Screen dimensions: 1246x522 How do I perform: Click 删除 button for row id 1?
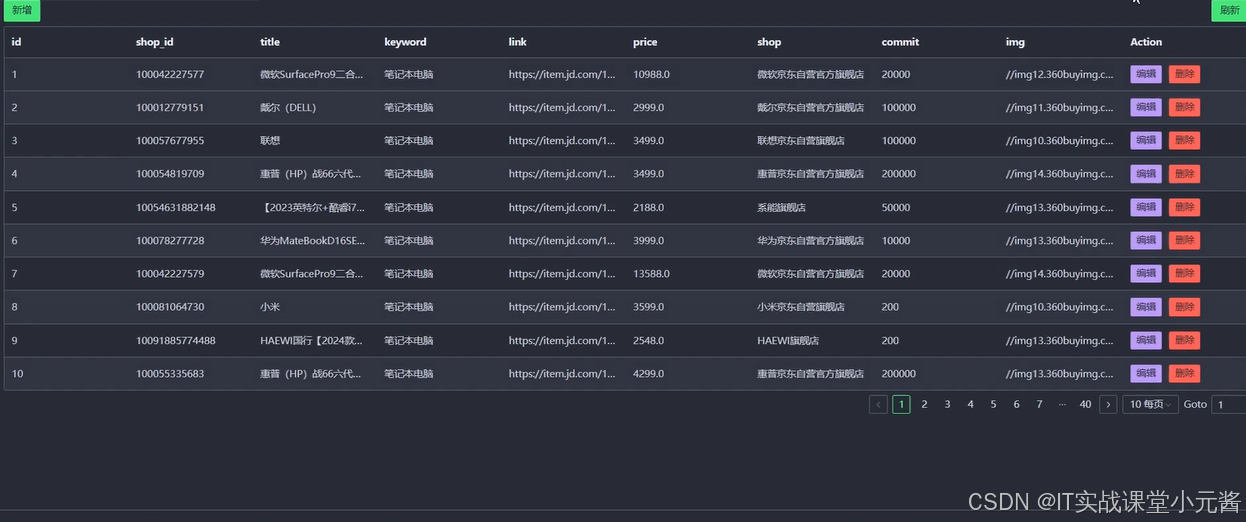(1184, 74)
